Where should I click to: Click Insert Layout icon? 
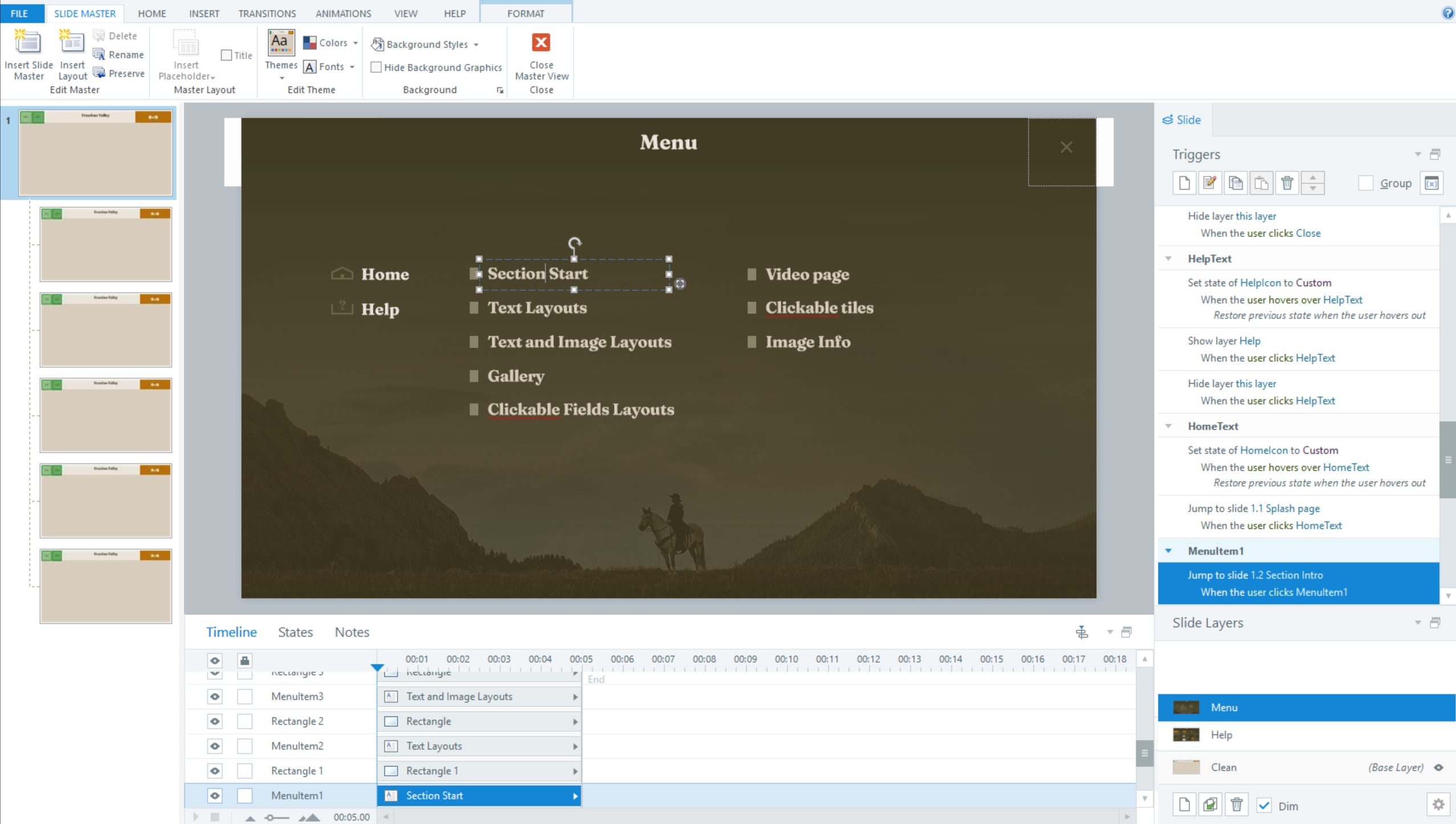coord(72,43)
